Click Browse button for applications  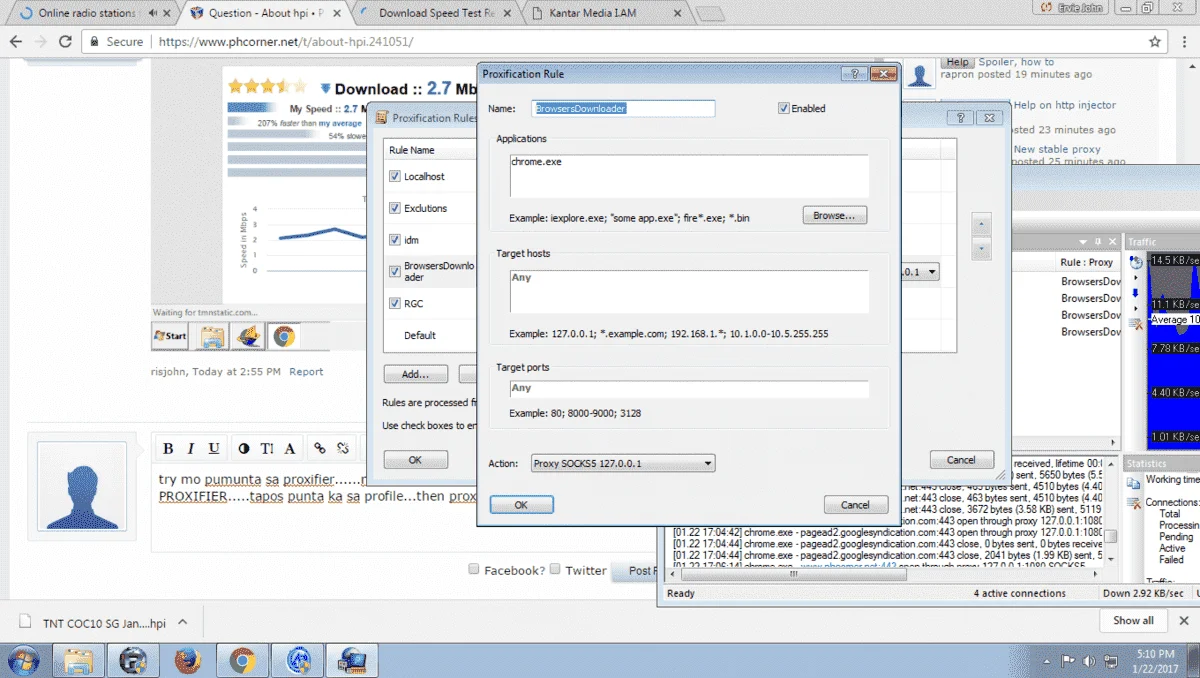click(x=834, y=215)
